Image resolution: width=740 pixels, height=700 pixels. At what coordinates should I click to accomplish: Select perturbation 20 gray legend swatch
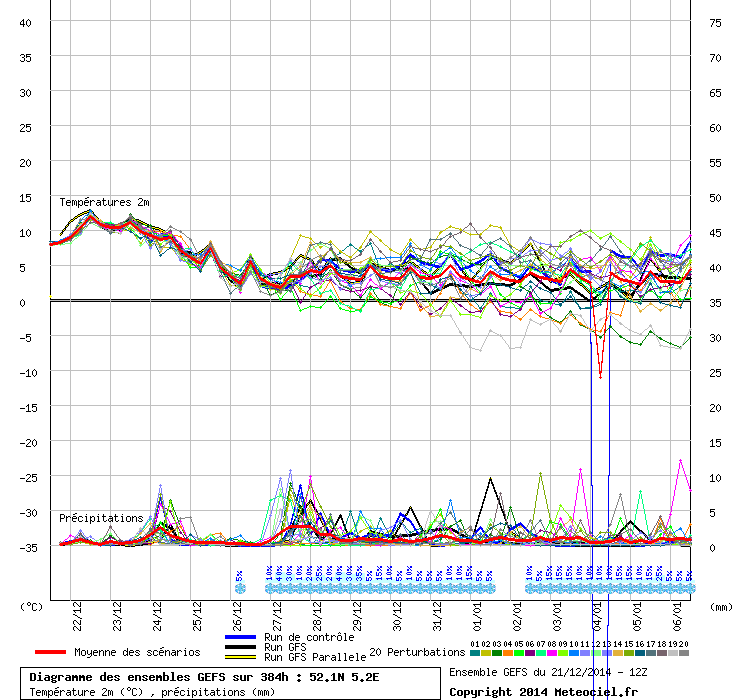click(684, 653)
